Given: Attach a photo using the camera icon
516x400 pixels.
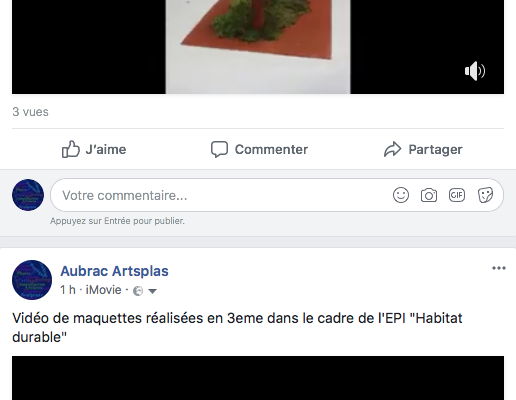Looking at the screenshot, I should pyautogui.click(x=429, y=195).
